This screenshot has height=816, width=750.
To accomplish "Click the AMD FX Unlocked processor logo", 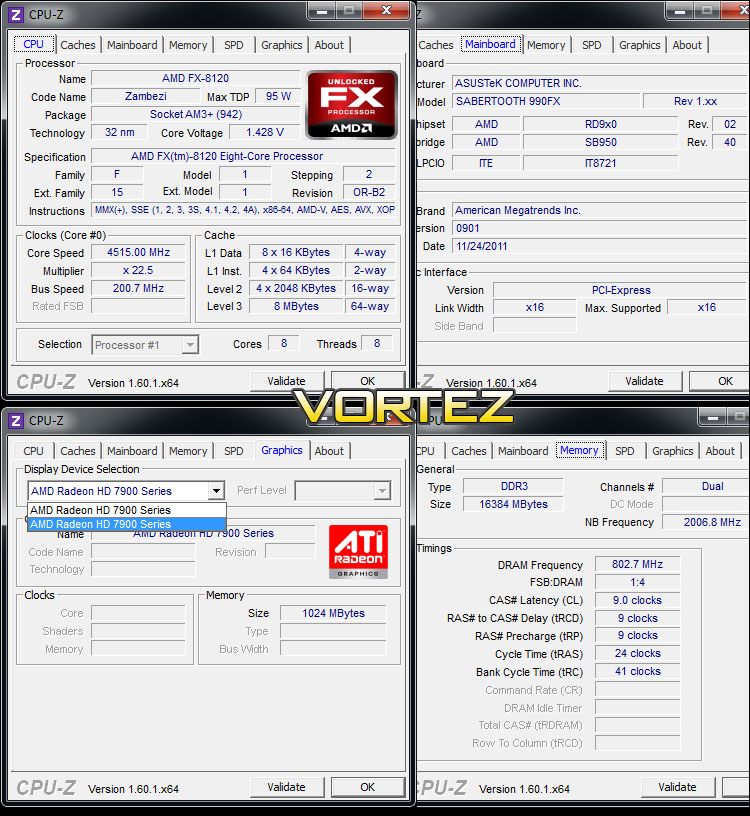I will click(352, 105).
